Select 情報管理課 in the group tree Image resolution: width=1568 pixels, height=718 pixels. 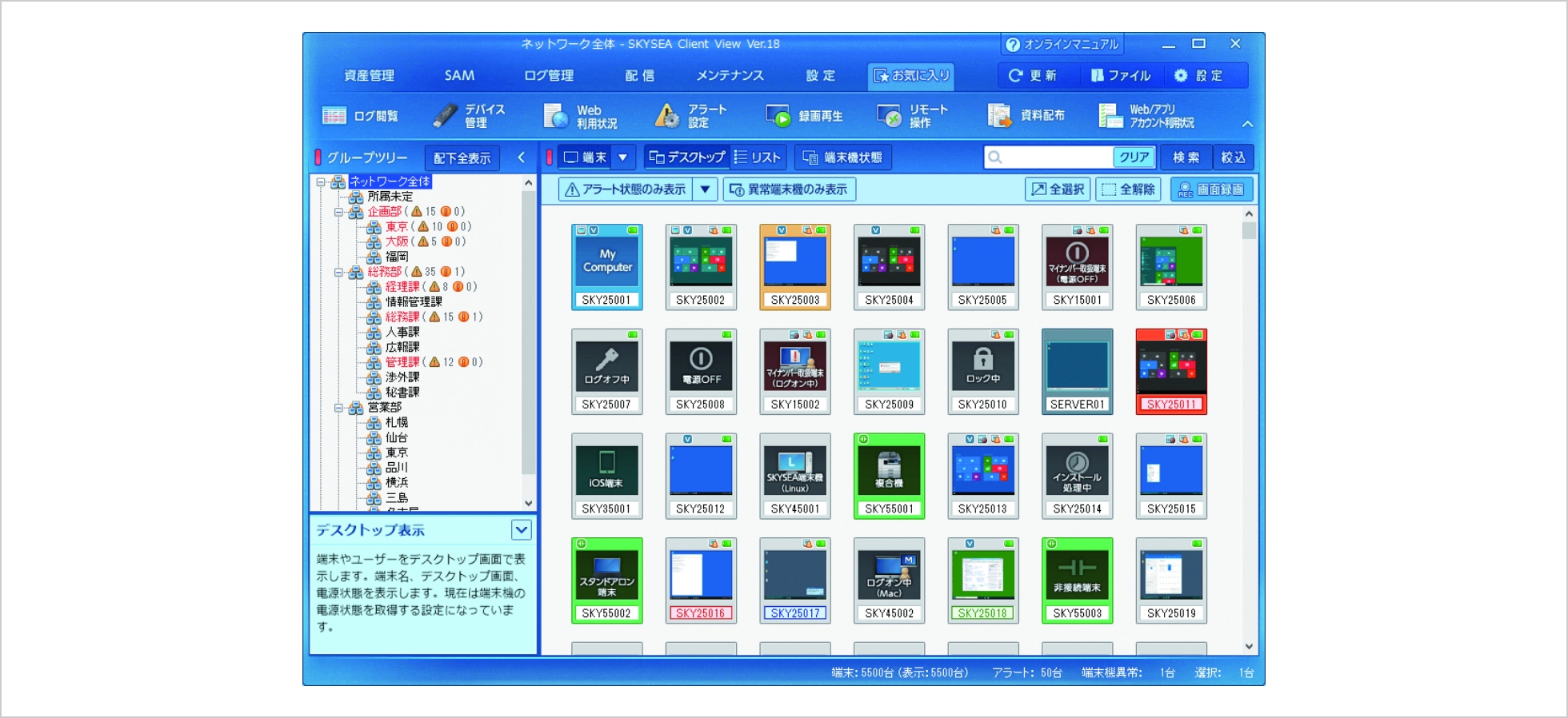point(414,301)
